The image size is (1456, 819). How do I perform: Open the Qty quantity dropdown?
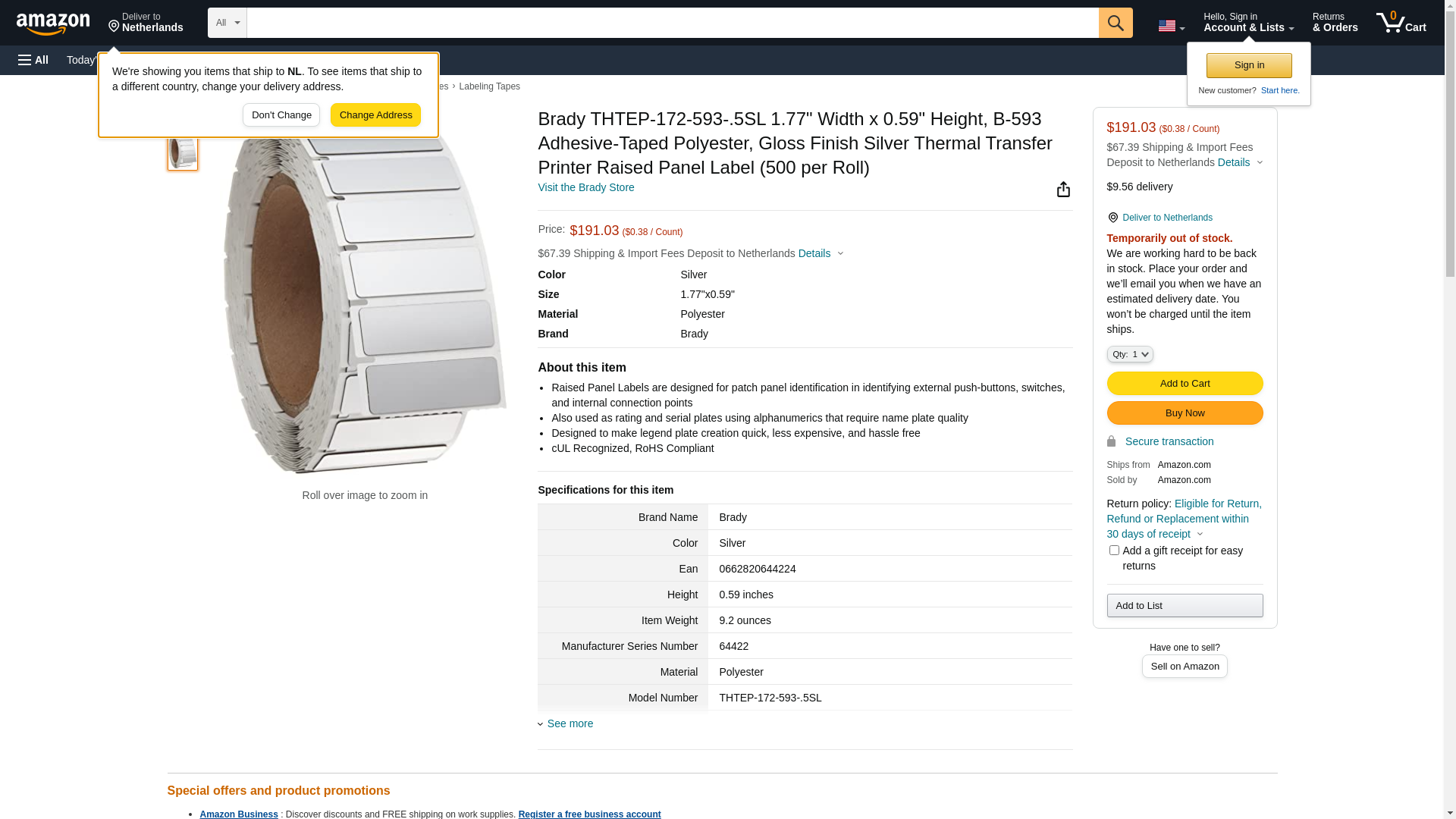point(1129,354)
